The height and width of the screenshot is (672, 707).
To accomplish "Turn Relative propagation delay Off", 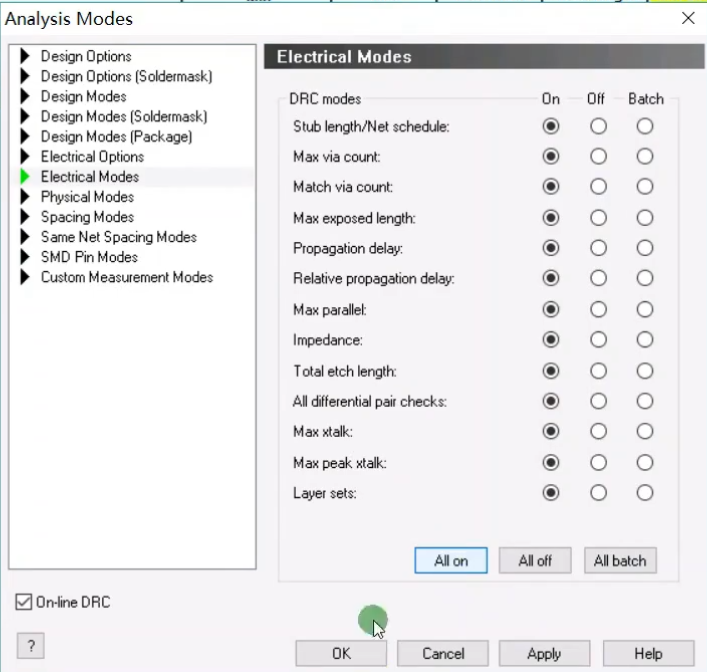I will (x=598, y=278).
